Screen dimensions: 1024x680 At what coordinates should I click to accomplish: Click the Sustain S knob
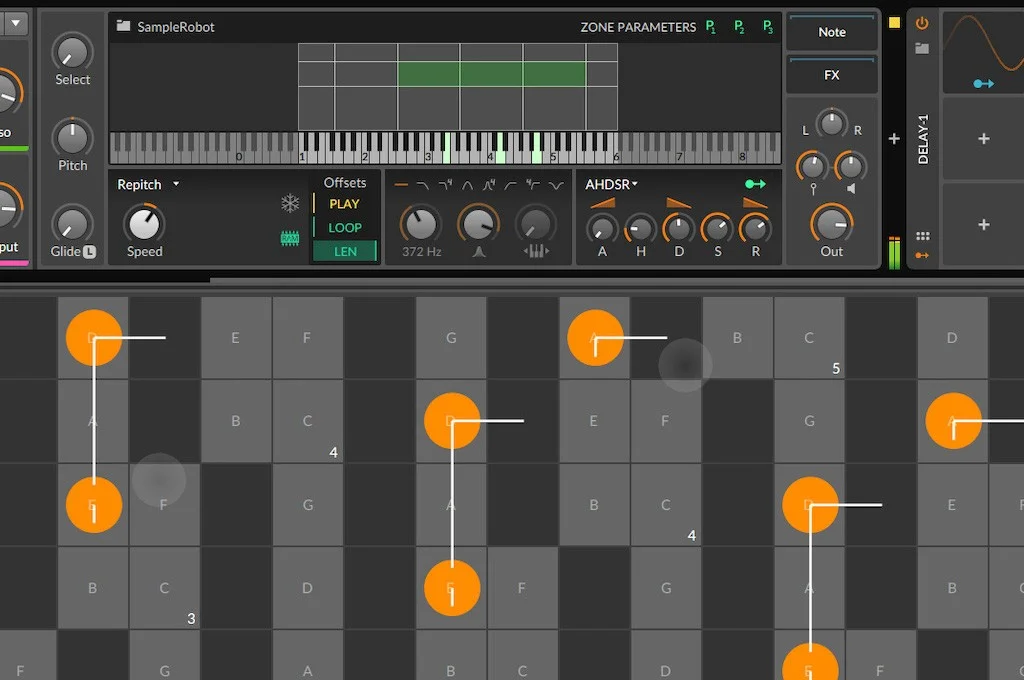pos(717,229)
